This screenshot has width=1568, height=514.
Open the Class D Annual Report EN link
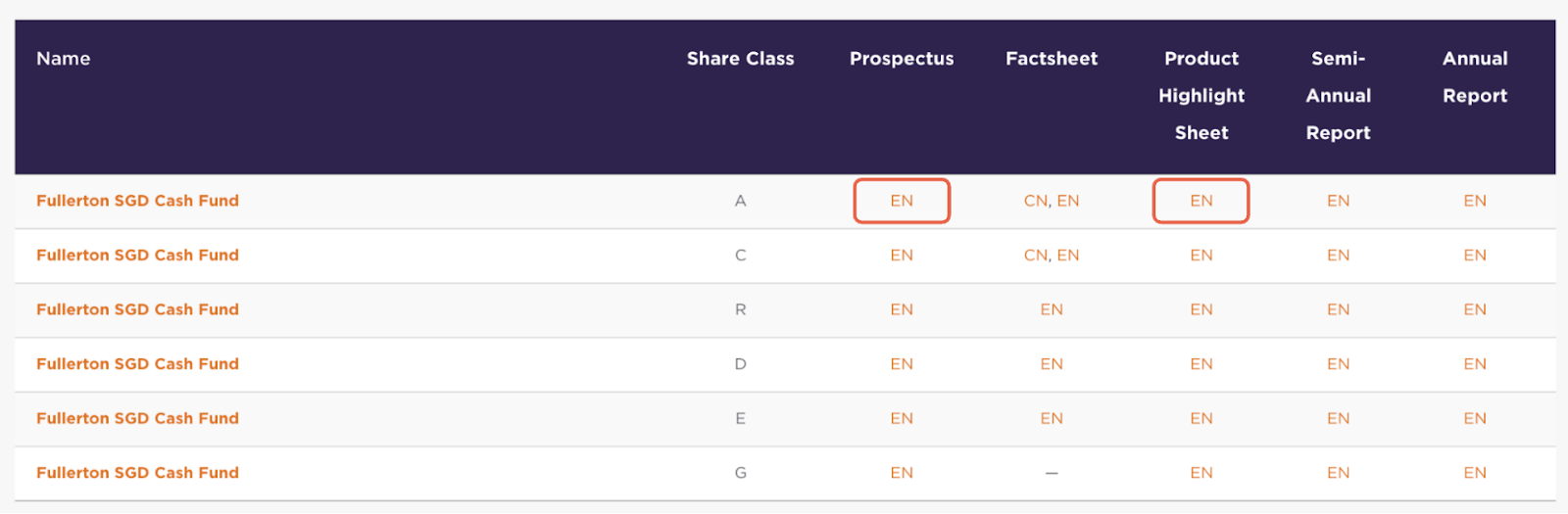pyautogui.click(x=1475, y=364)
